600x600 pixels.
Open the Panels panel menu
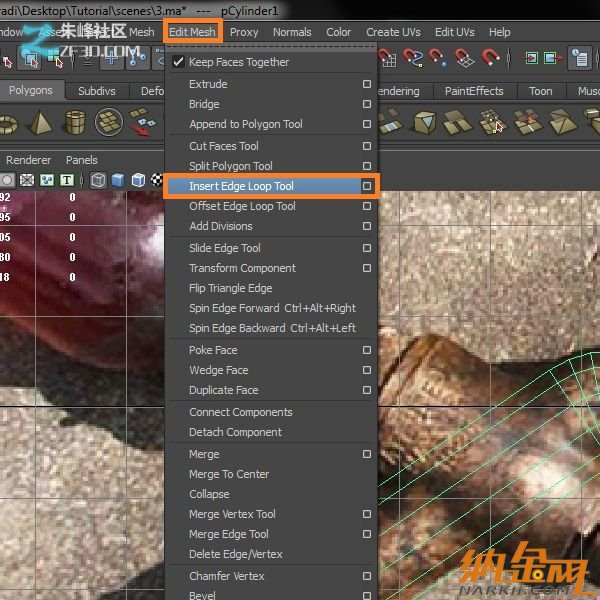click(x=82, y=160)
